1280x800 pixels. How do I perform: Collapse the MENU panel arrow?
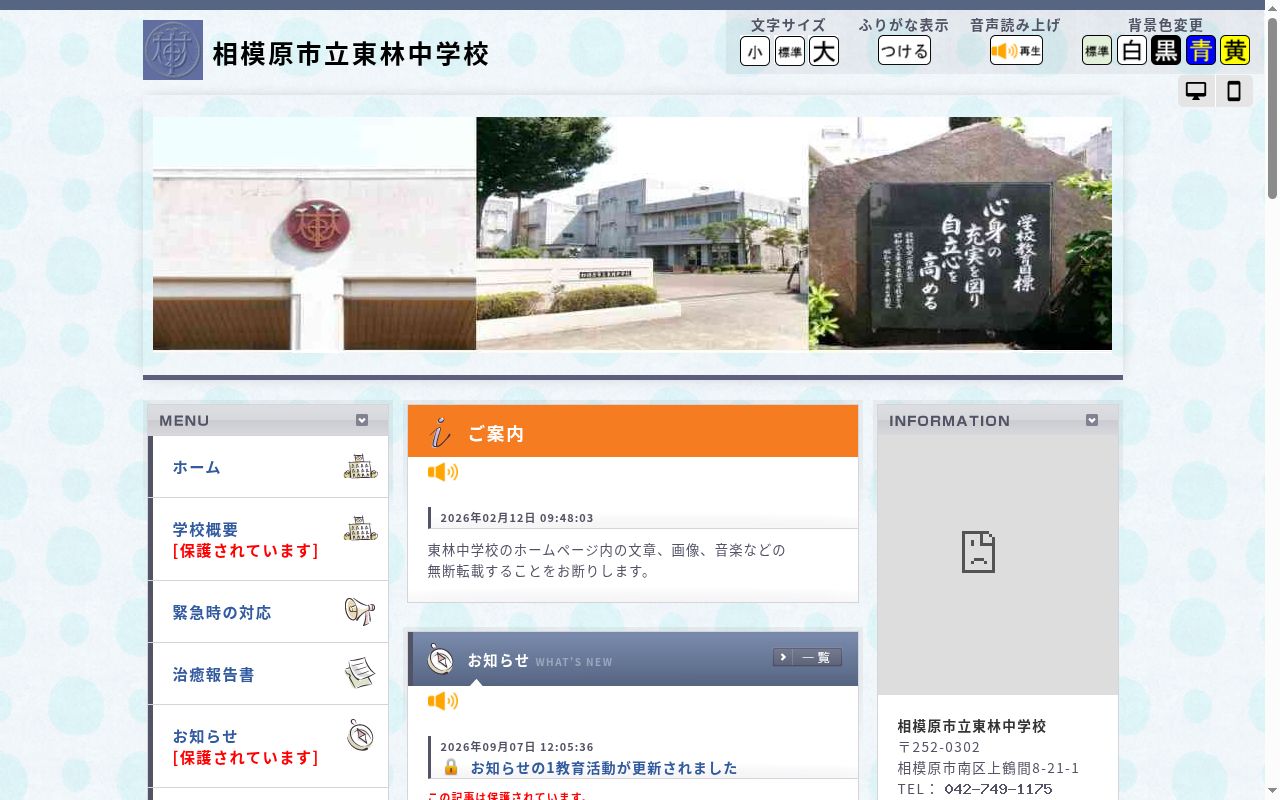pyautogui.click(x=362, y=420)
